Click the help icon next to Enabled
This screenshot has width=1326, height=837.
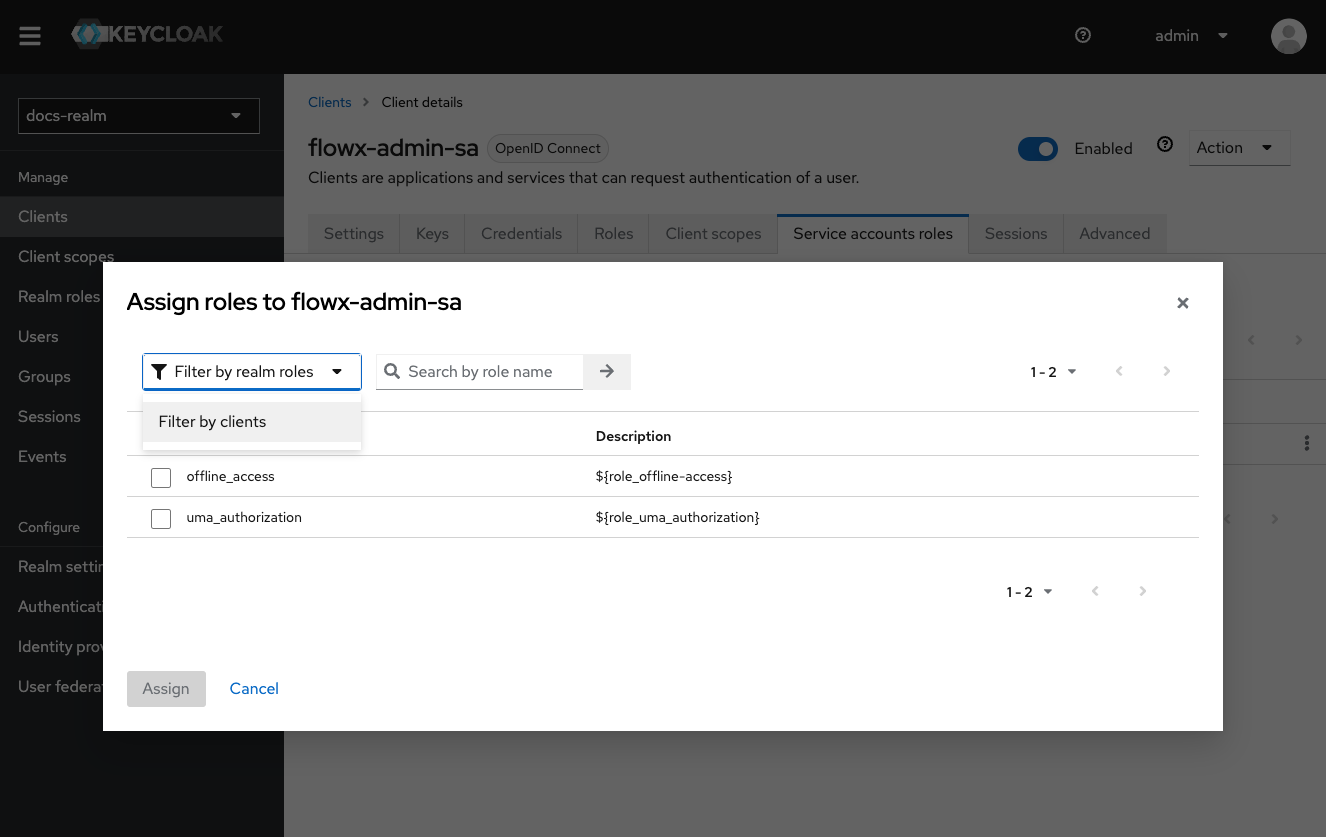coord(1164,144)
